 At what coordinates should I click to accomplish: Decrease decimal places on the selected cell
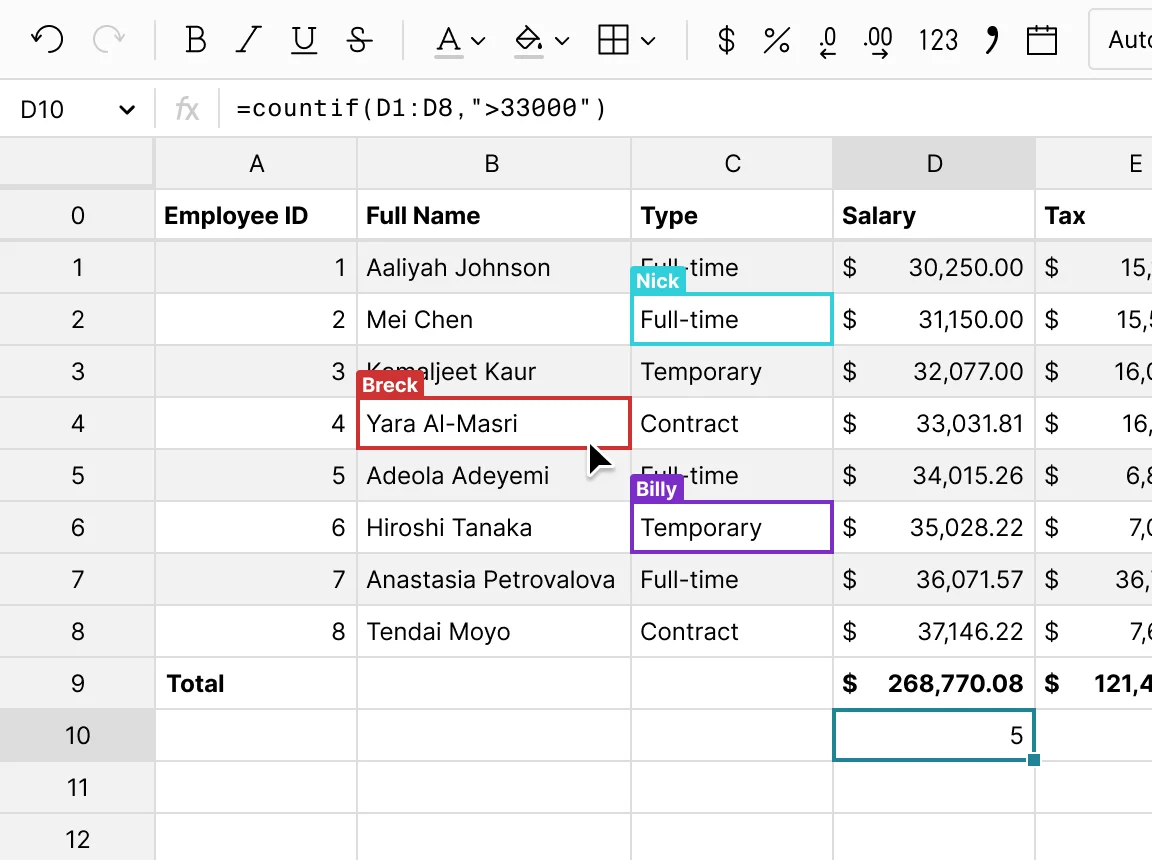point(828,40)
